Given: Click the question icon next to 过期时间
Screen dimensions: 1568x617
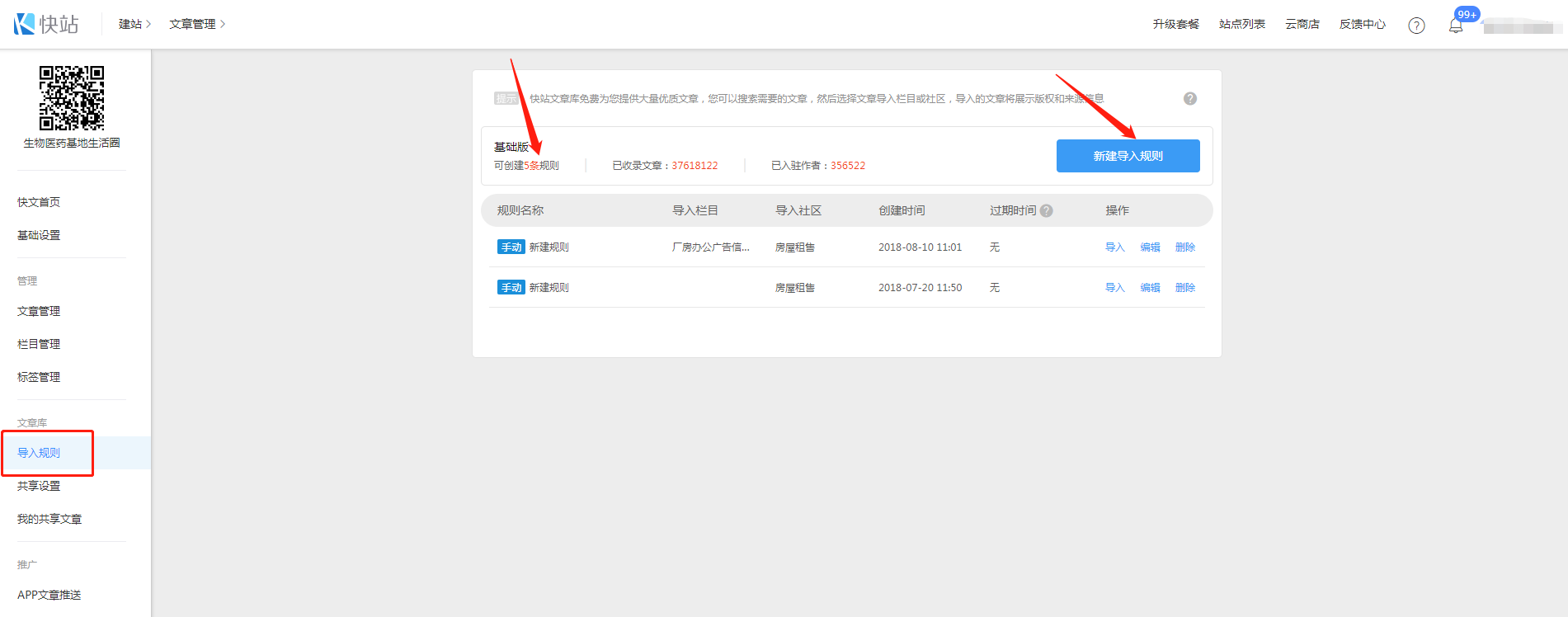Looking at the screenshot, I should [x=1047, y=210].
